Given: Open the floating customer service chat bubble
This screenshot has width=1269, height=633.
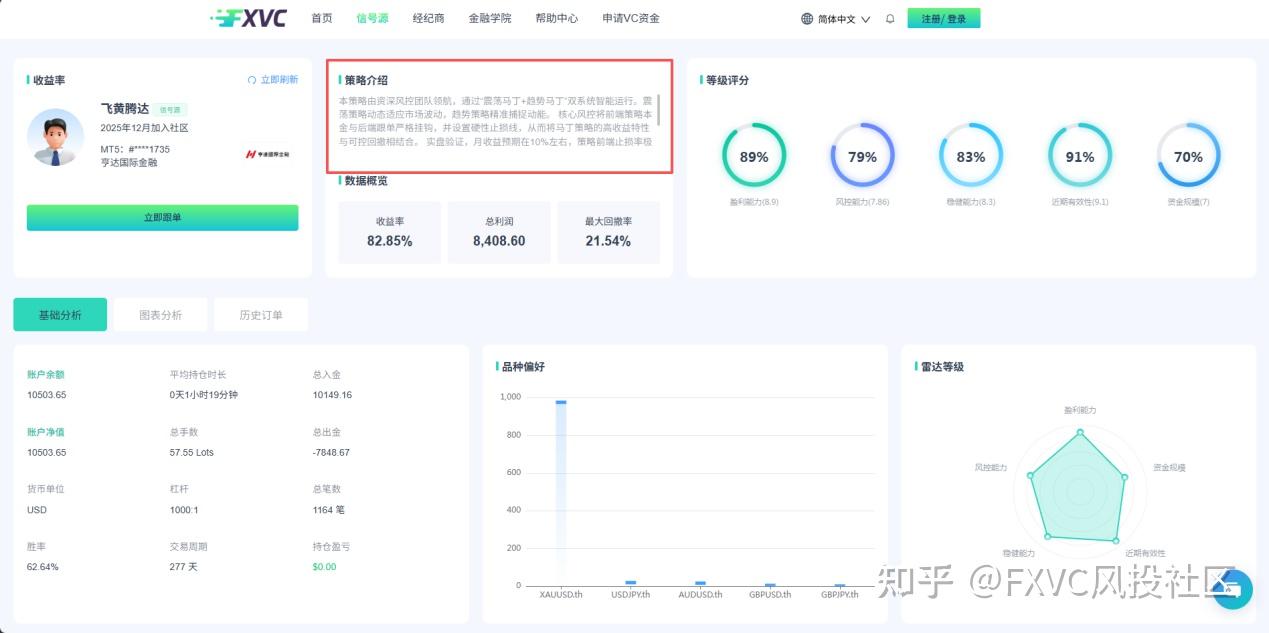Looking at the screenshot, I should [1234, 589].
